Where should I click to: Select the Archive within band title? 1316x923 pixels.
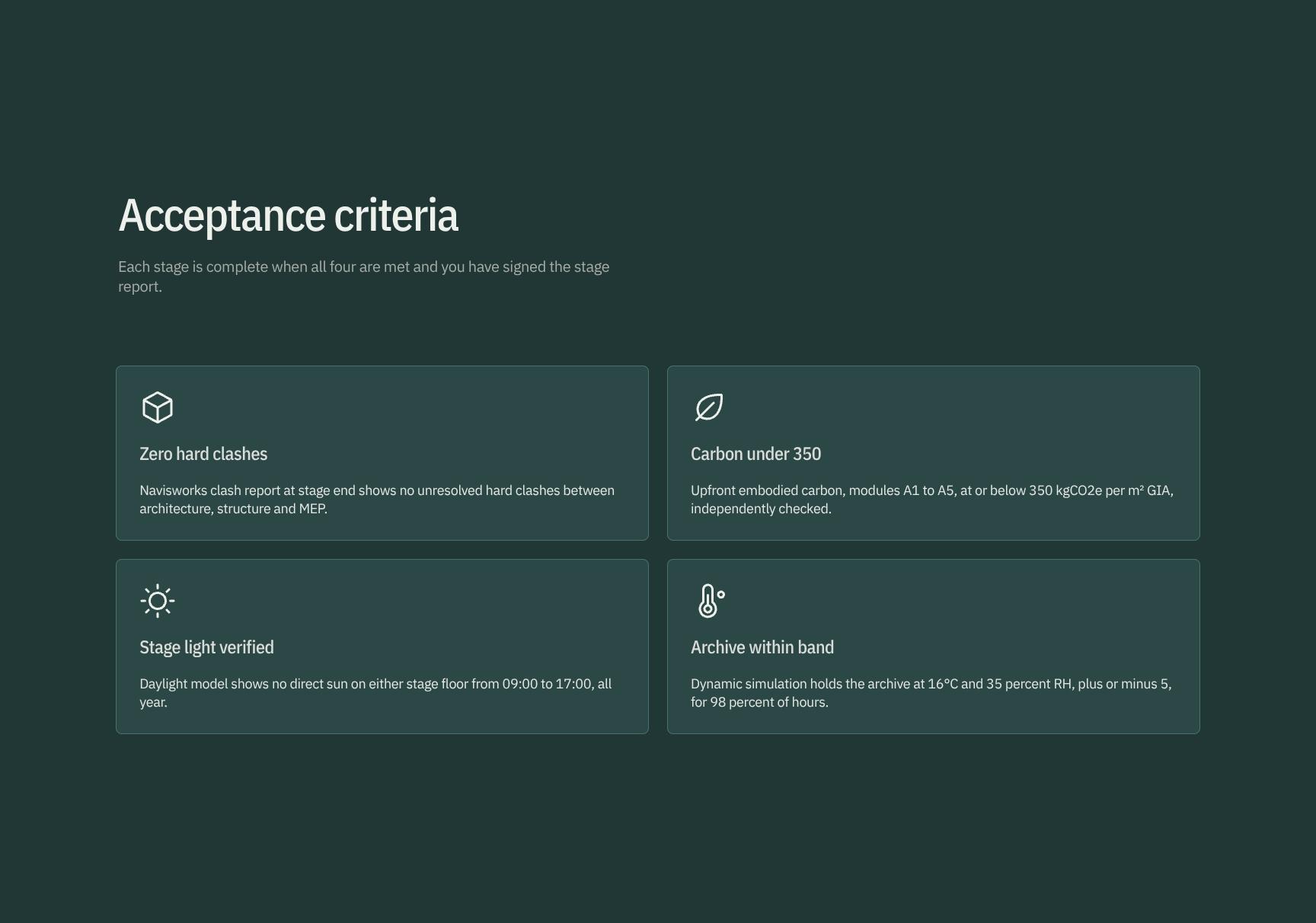(762, 647)
